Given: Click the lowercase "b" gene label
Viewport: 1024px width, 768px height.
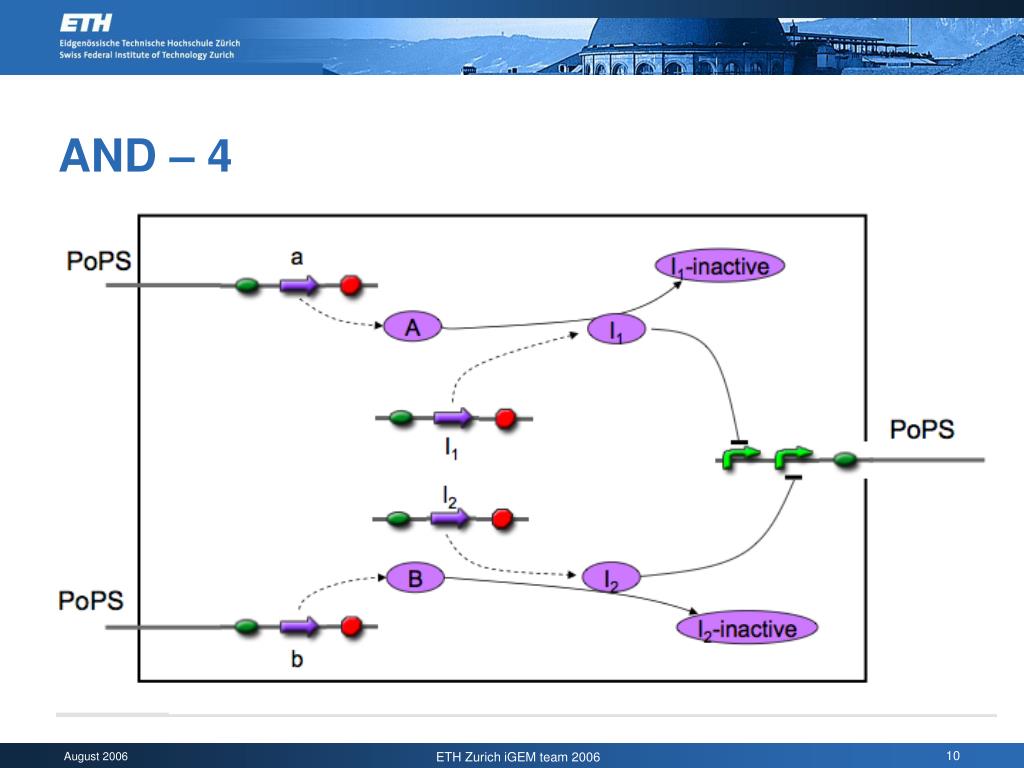Looking at the screenshot, I should tap(296, 658).
